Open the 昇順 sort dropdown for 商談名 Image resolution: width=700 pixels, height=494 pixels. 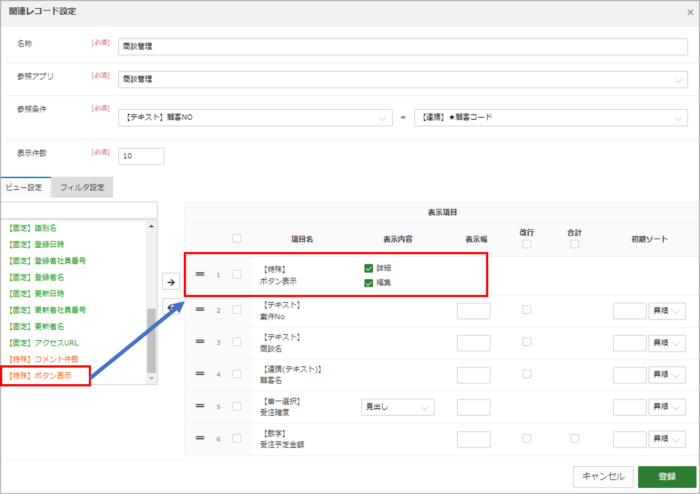667,343
